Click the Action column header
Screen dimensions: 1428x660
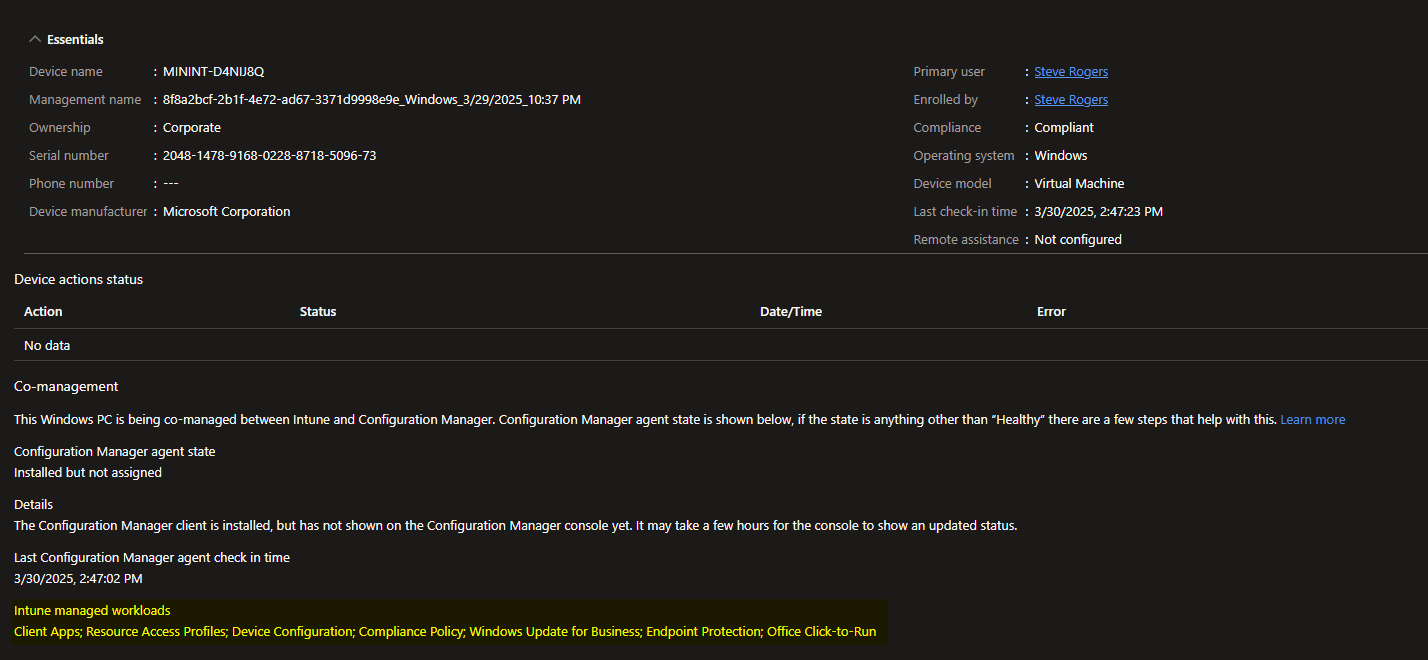(43, 312)
